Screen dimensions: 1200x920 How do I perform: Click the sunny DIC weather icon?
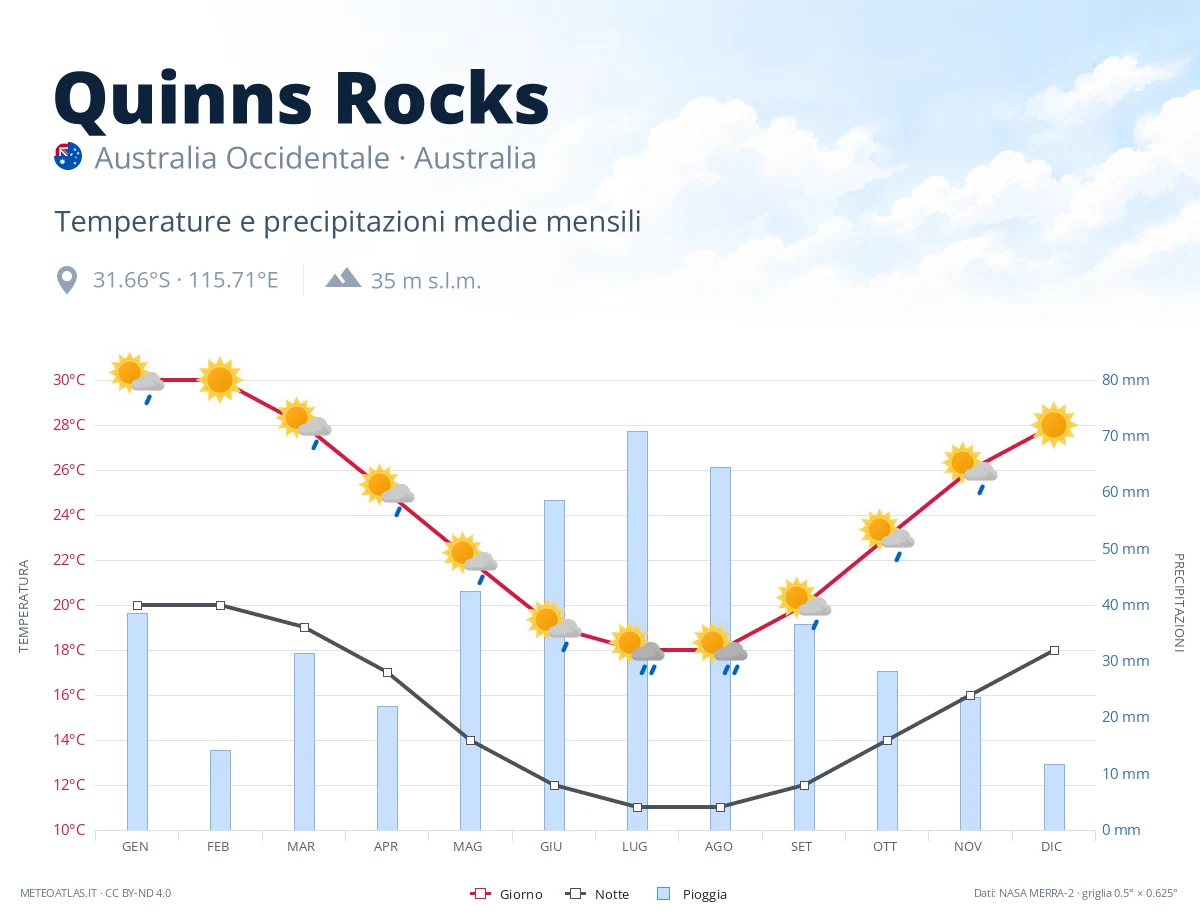click(1053, 424)
